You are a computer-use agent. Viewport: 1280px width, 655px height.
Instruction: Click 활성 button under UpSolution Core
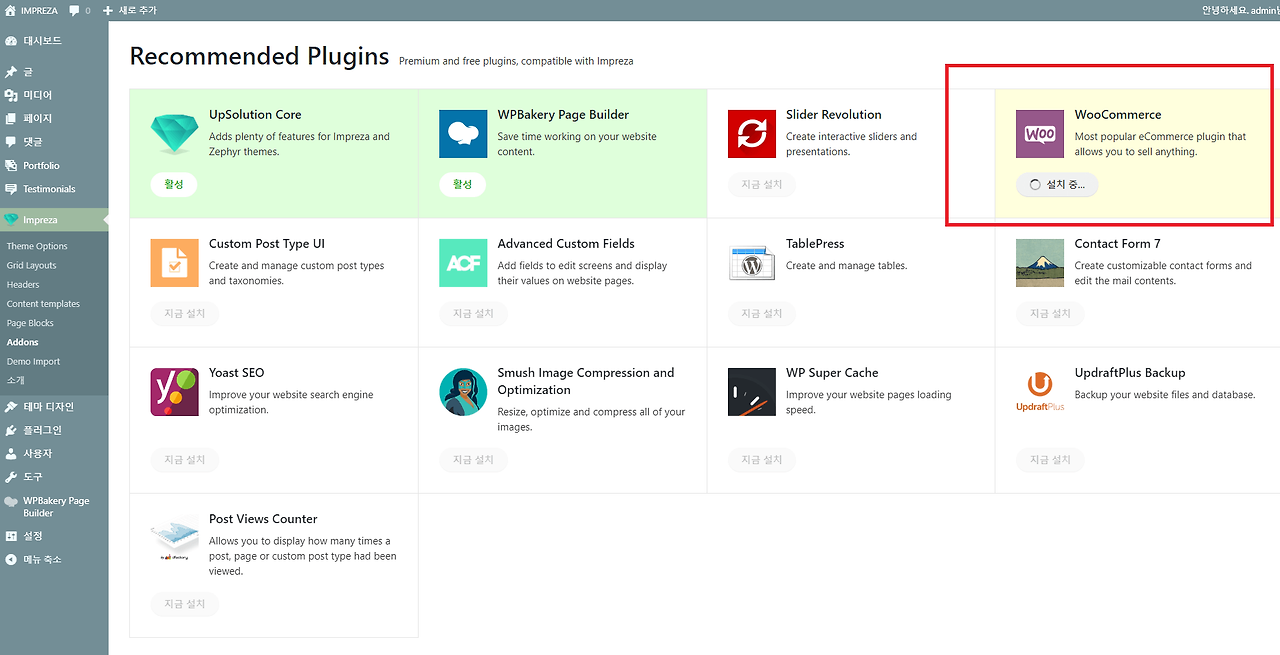coord(174,184)
